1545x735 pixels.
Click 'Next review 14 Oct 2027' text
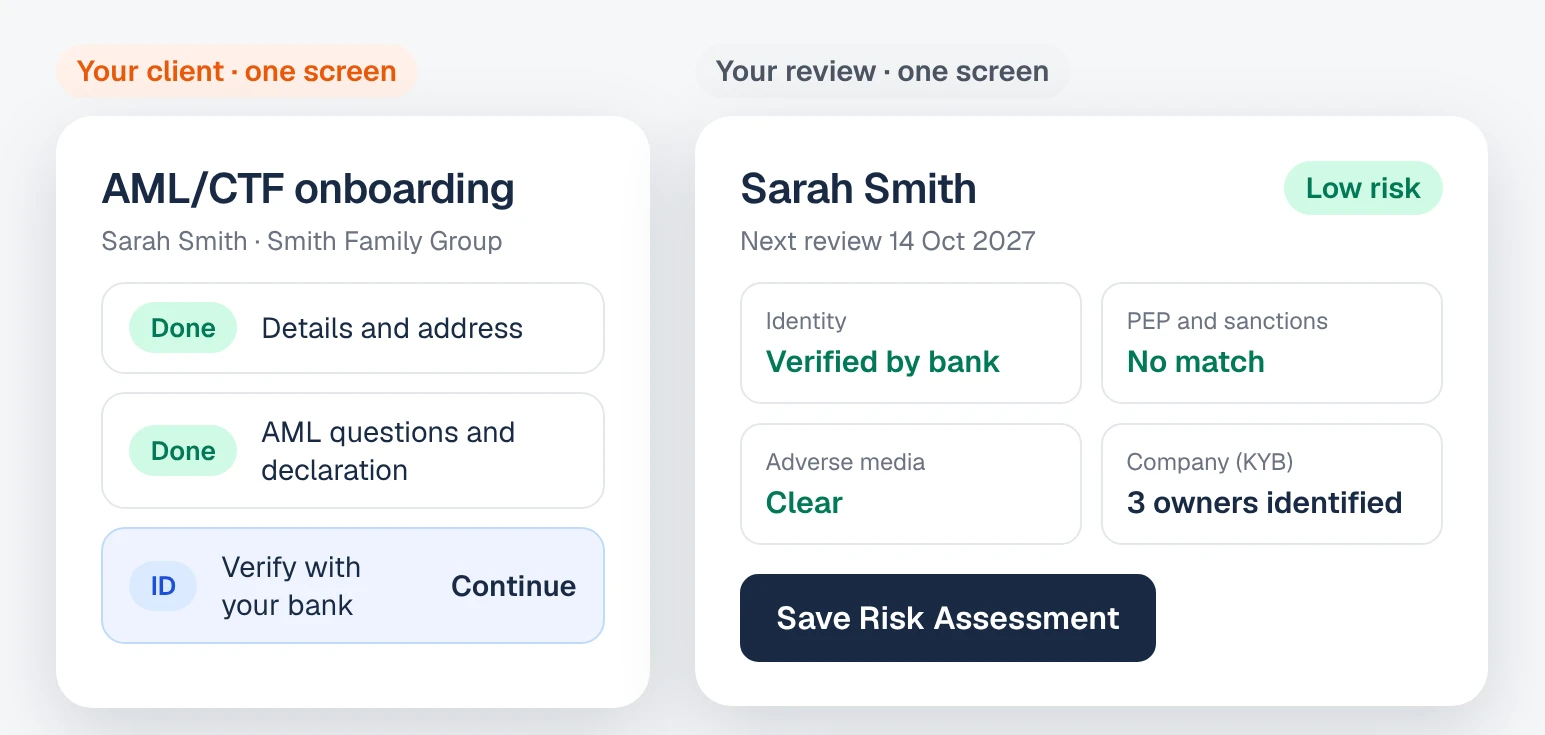888,241
